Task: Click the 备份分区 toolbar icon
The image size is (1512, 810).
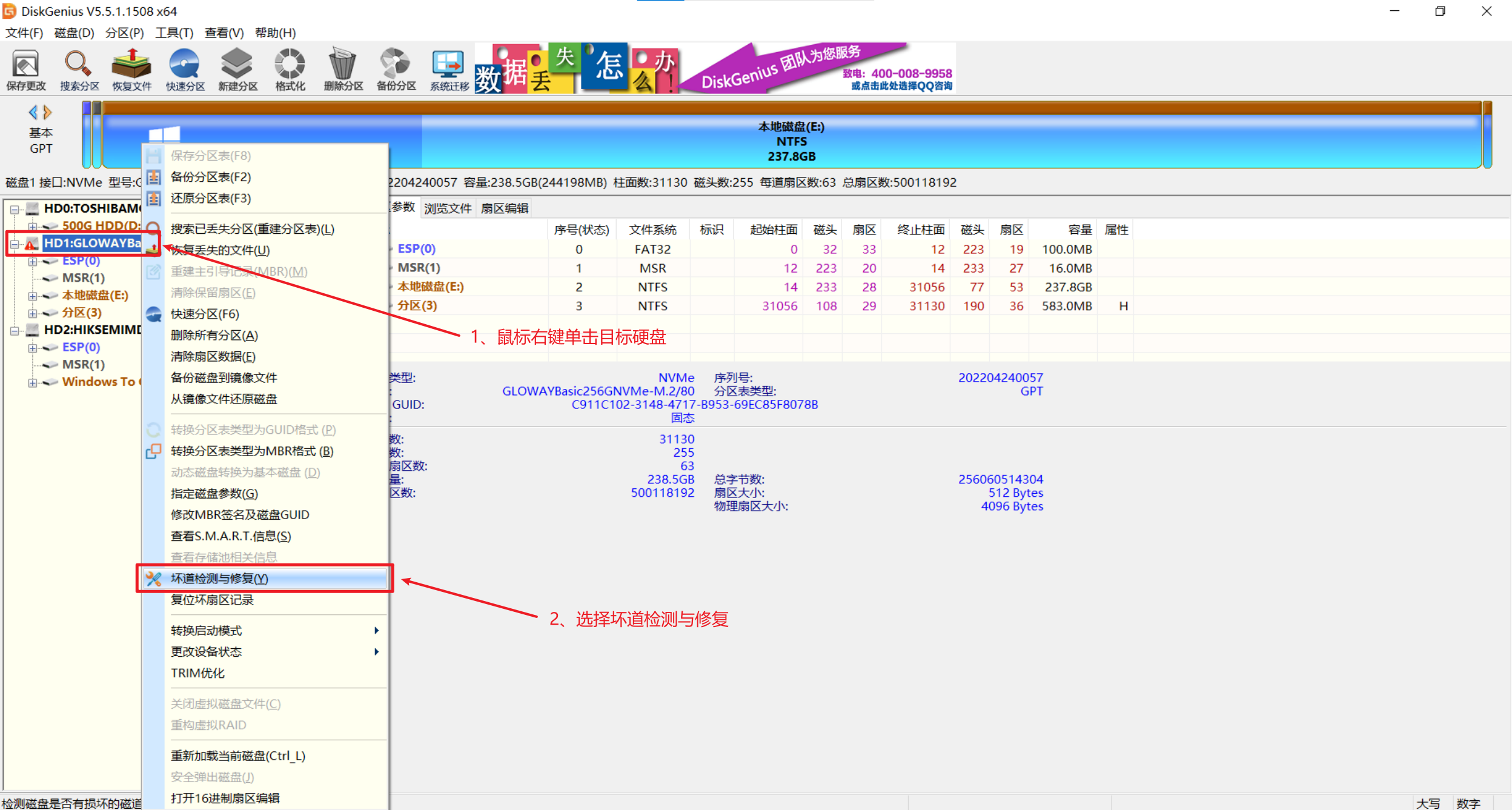Action: tap(394, 68)
